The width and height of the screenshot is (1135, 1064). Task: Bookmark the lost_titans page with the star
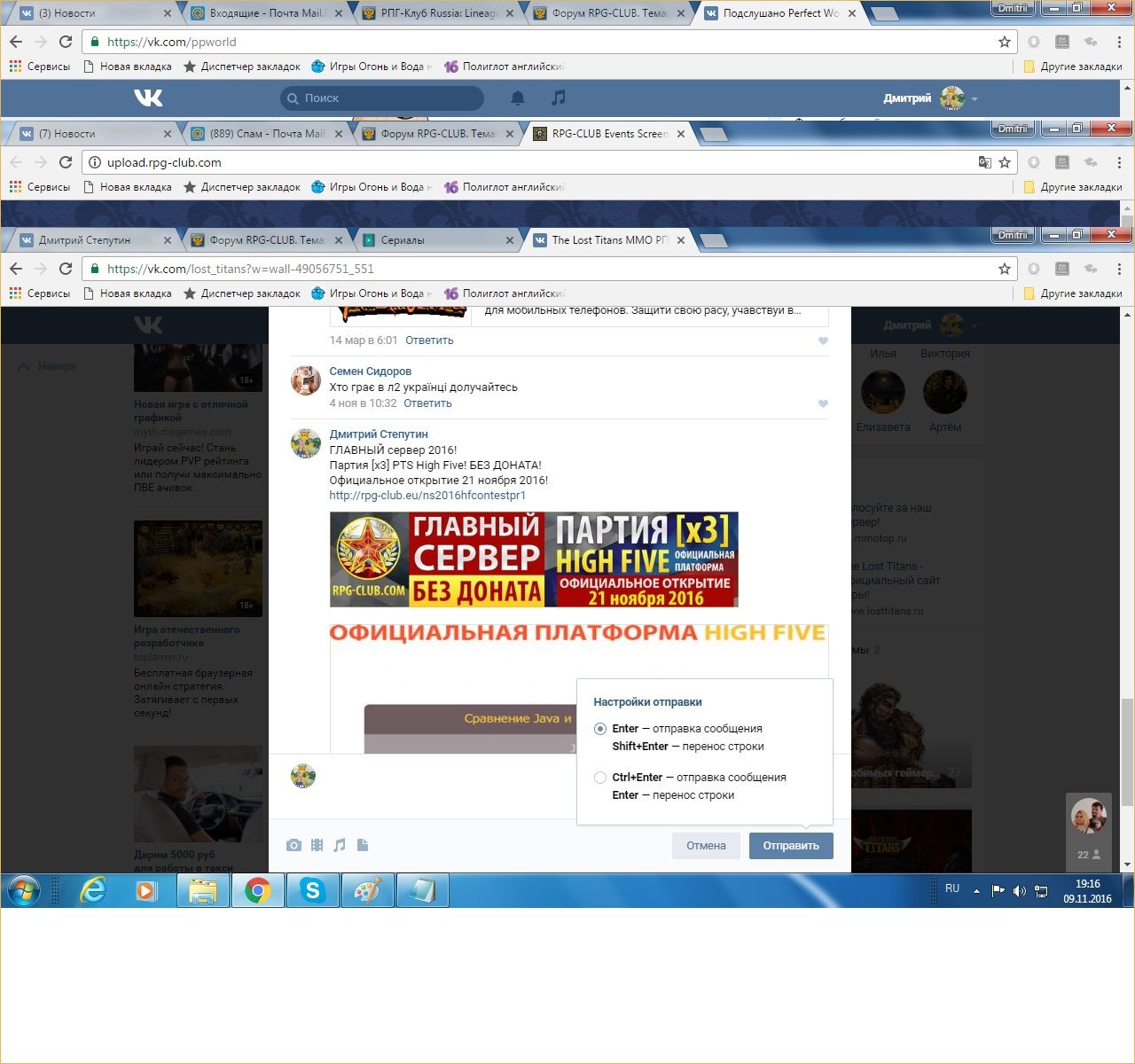[1005, 269]
